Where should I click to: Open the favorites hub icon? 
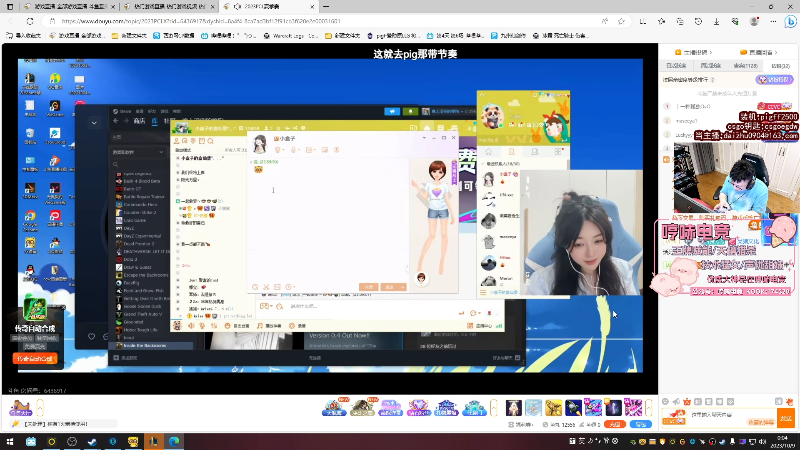point(661,21)
